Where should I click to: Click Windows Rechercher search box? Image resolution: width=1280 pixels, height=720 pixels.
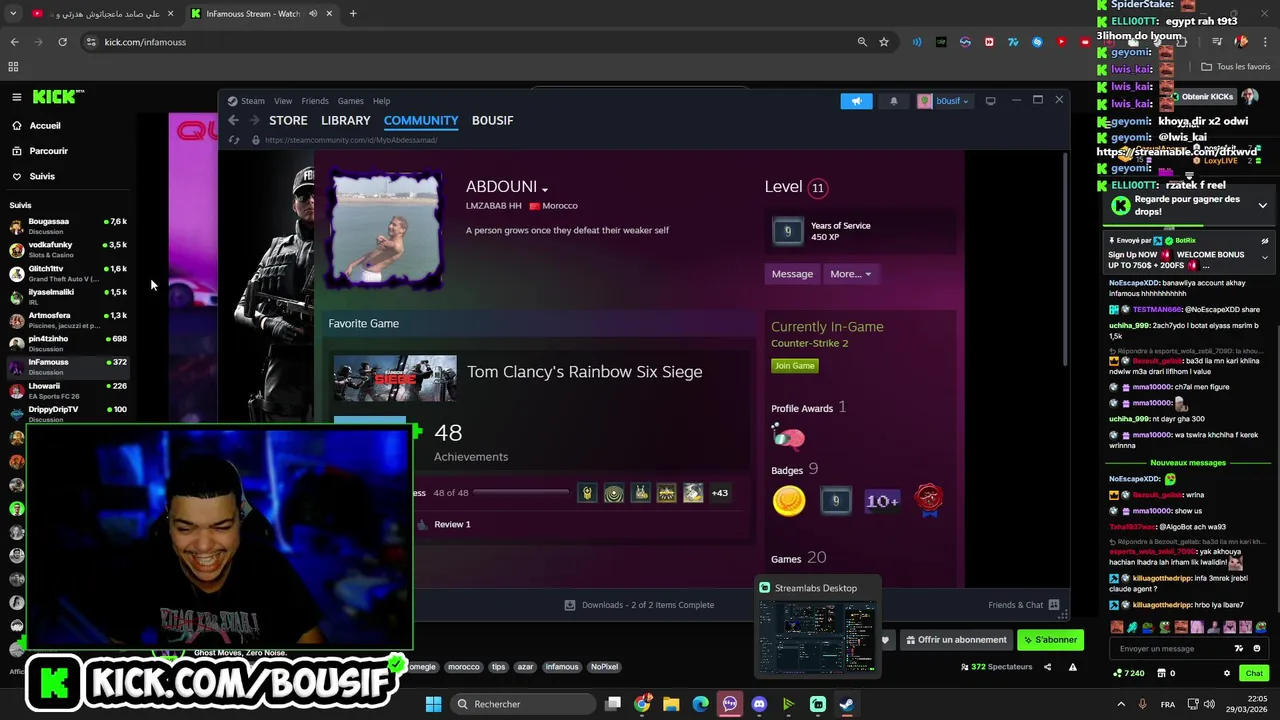(x=525, y=704)
